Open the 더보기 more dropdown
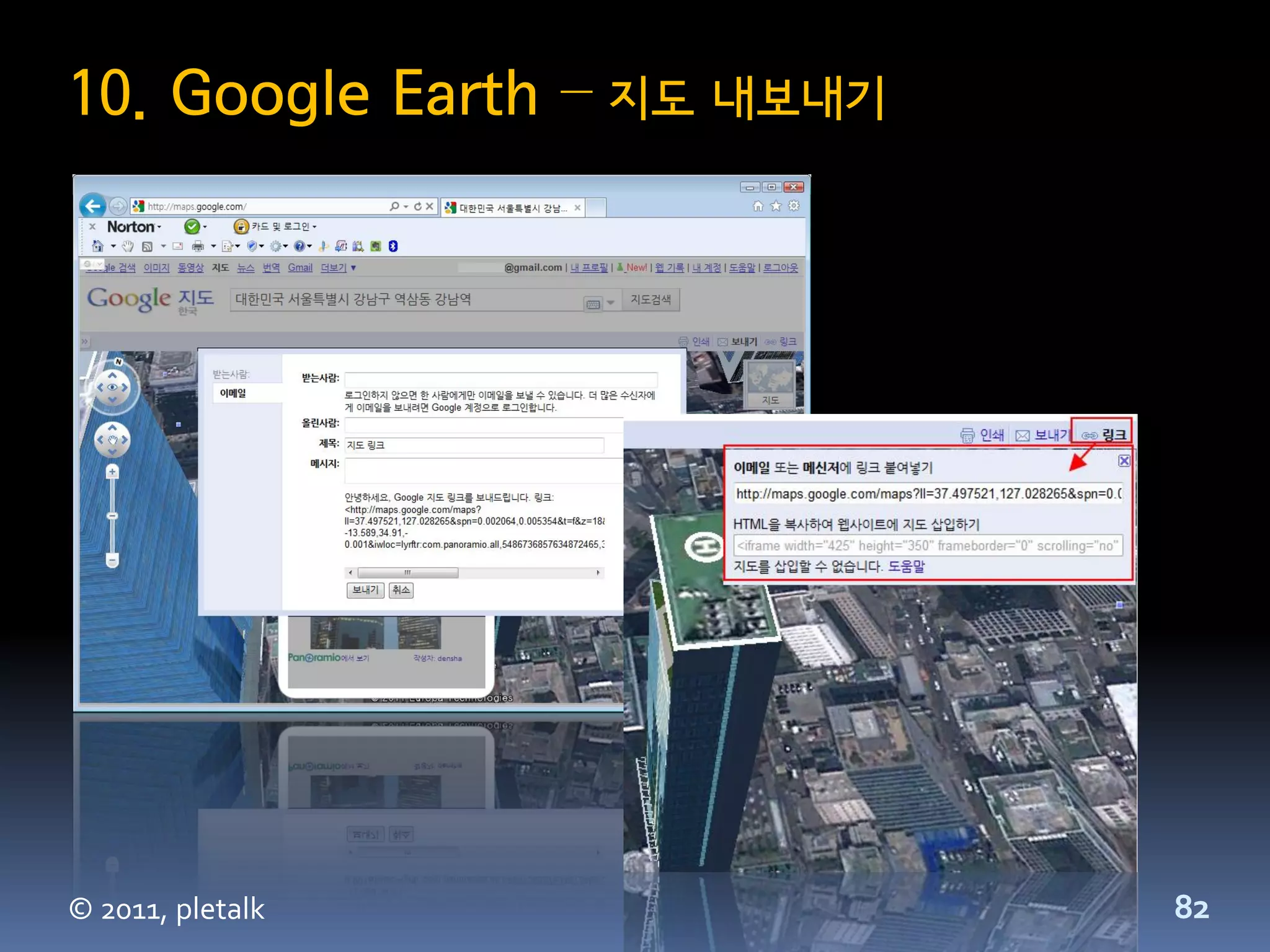1270x952 pixels. [x=338, y=268]
